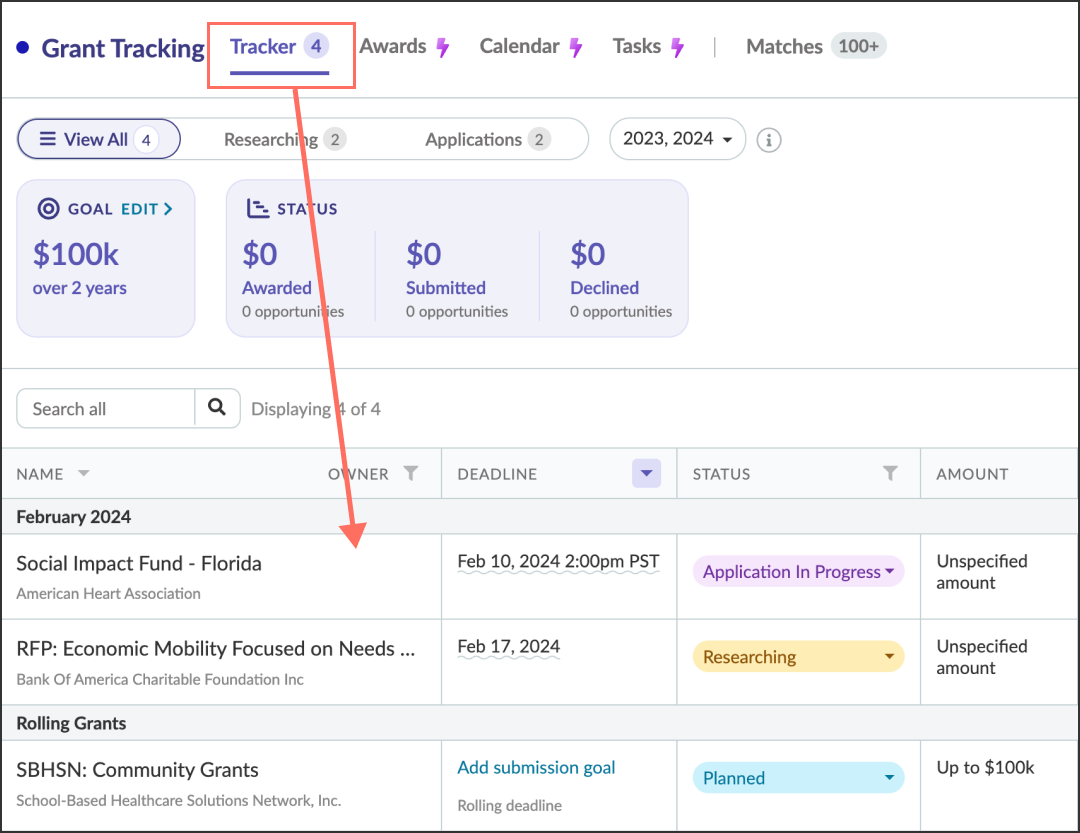This screenshot has height=833, width=1080.
Task: Click the Add submission goal link
Action: tap(536, 767)
